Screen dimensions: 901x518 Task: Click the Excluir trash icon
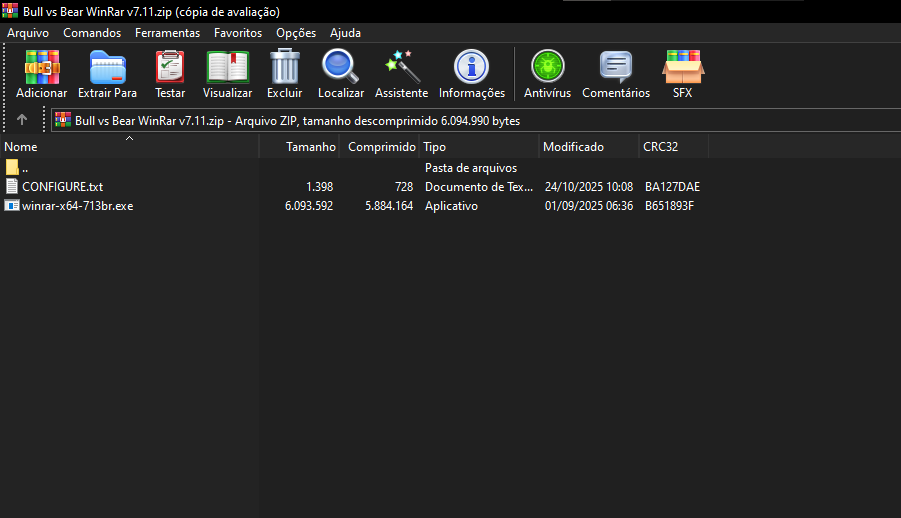click(x=285, y=68)
